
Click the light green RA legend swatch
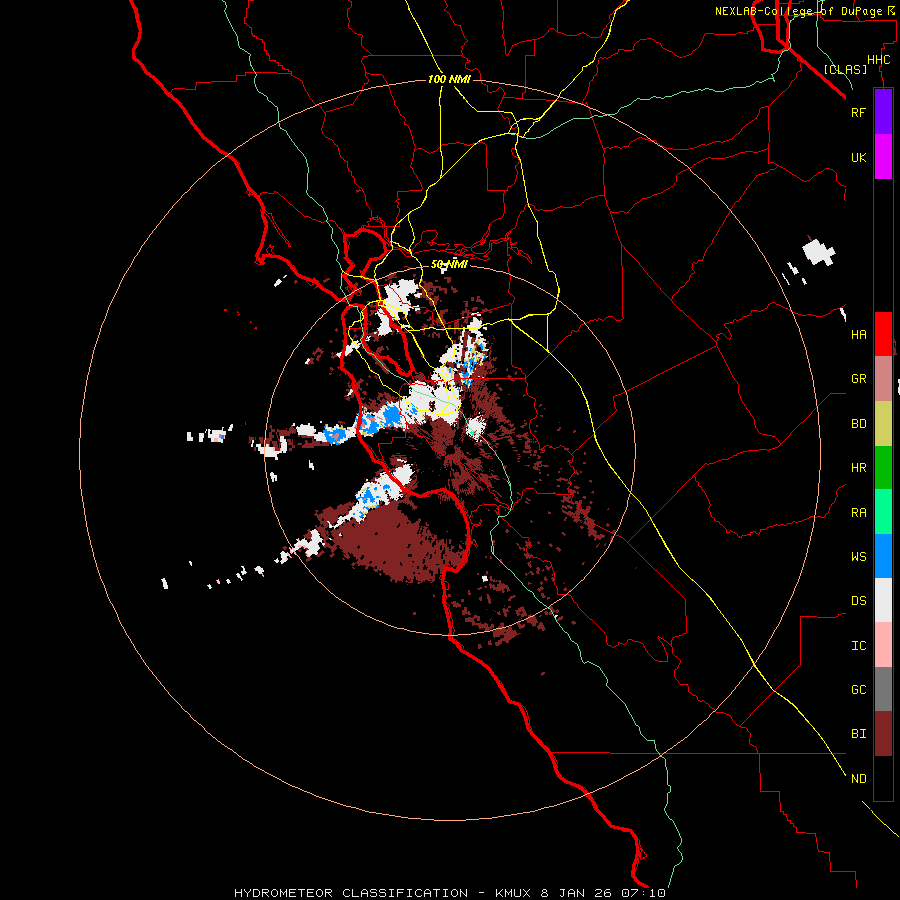tap(883, 512)
